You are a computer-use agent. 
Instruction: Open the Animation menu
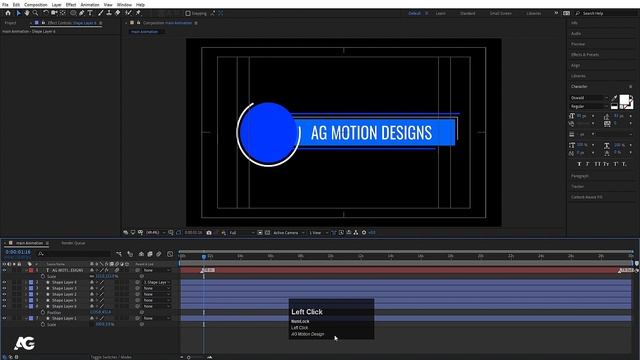[x=90, y=4]
